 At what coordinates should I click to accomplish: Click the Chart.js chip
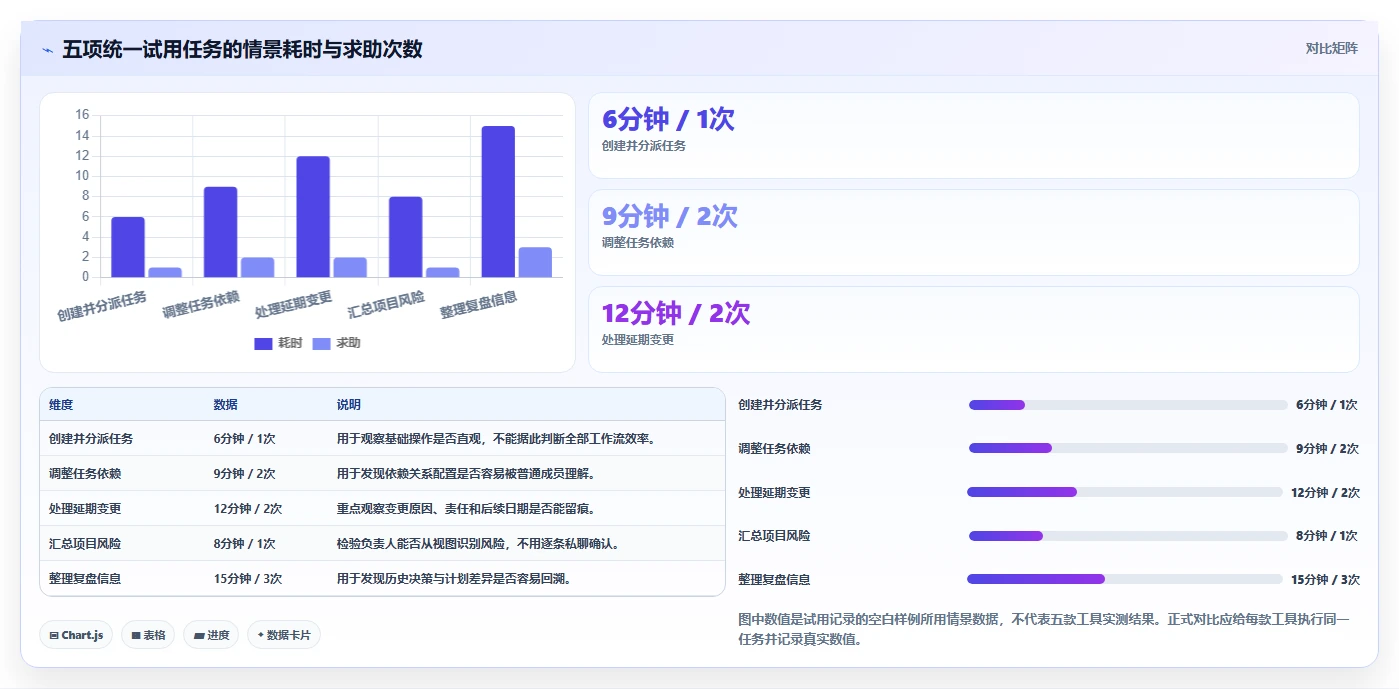click(x=76, y=635)
